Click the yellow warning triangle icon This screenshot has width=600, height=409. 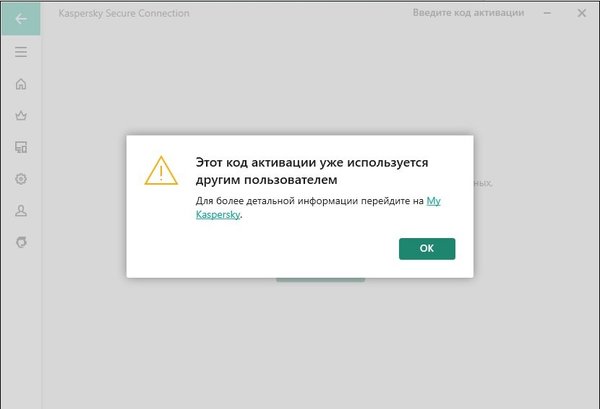(161, 171)
